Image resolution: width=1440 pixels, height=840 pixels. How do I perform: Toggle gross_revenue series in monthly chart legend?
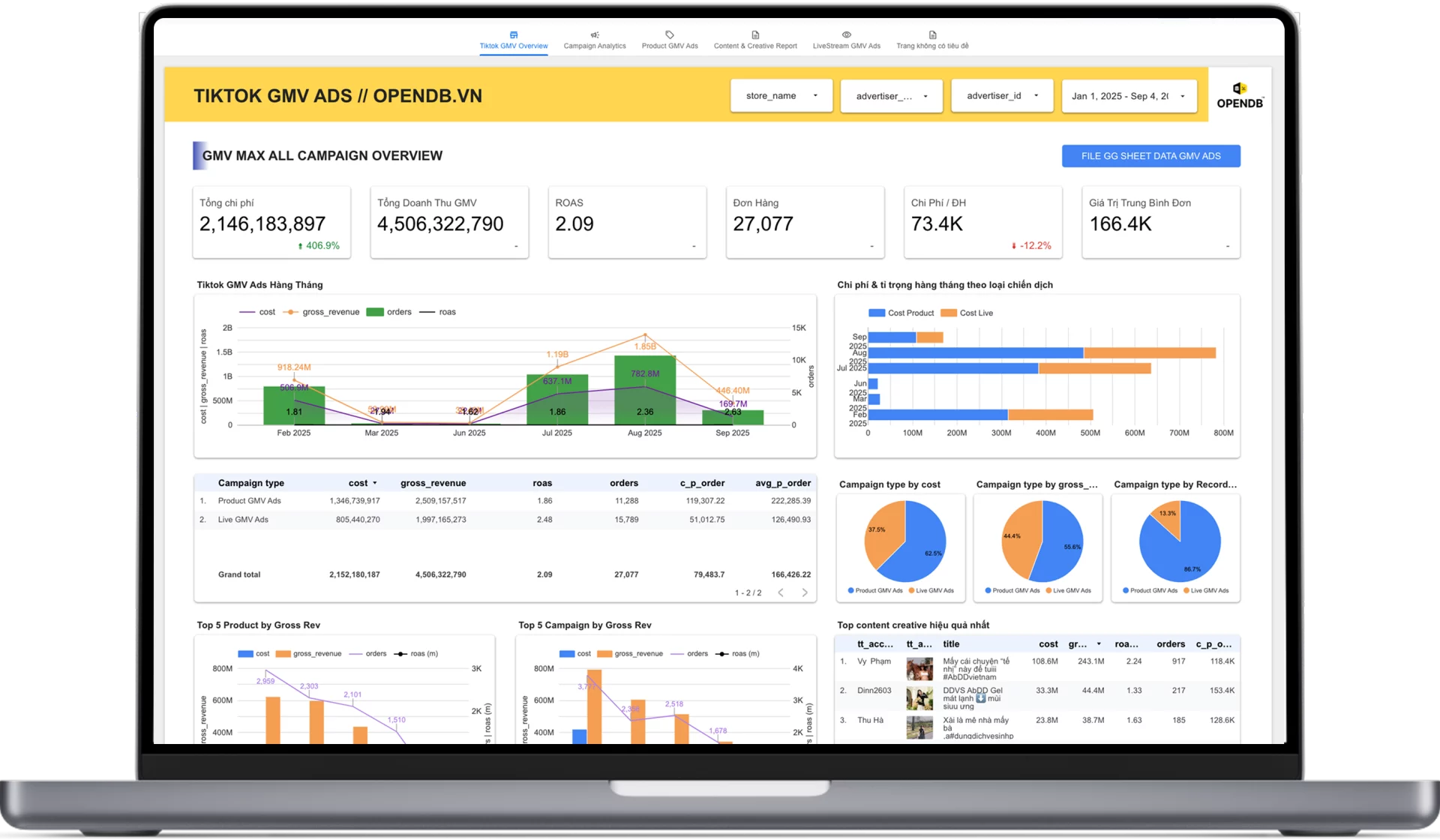(x=321, y=312)
